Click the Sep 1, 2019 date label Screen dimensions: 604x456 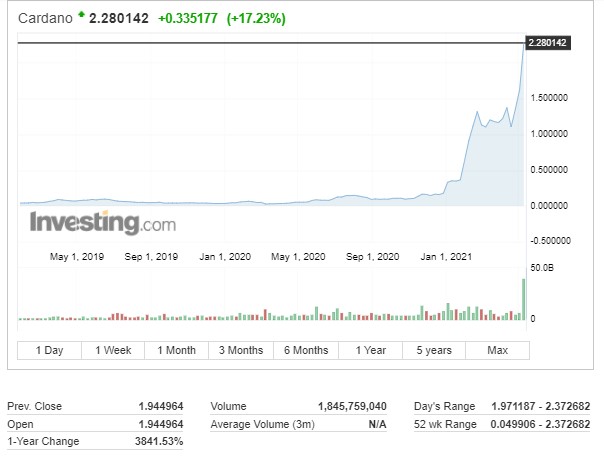(151, 256)
